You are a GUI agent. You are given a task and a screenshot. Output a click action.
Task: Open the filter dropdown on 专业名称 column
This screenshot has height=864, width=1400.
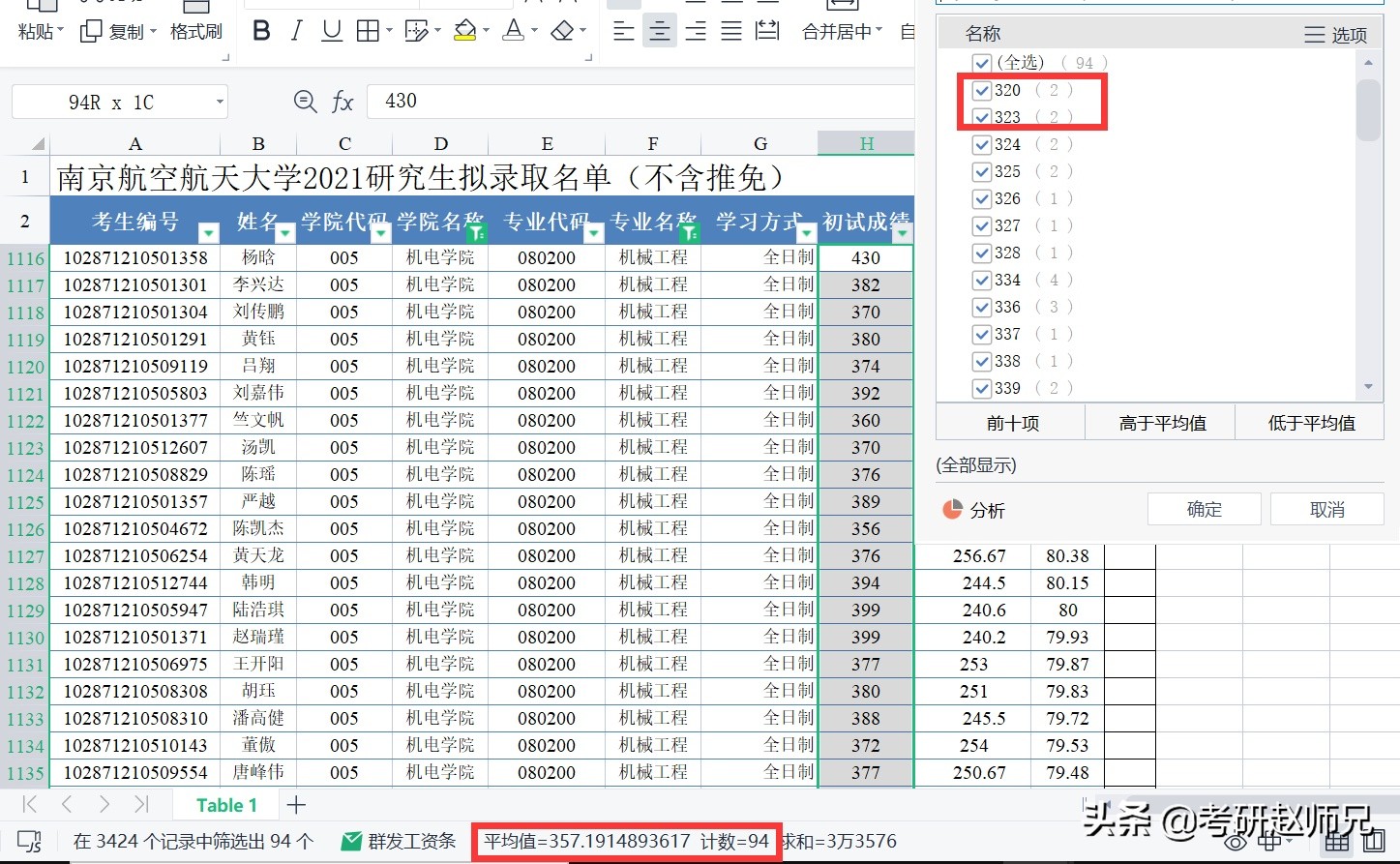pos(689,232)
